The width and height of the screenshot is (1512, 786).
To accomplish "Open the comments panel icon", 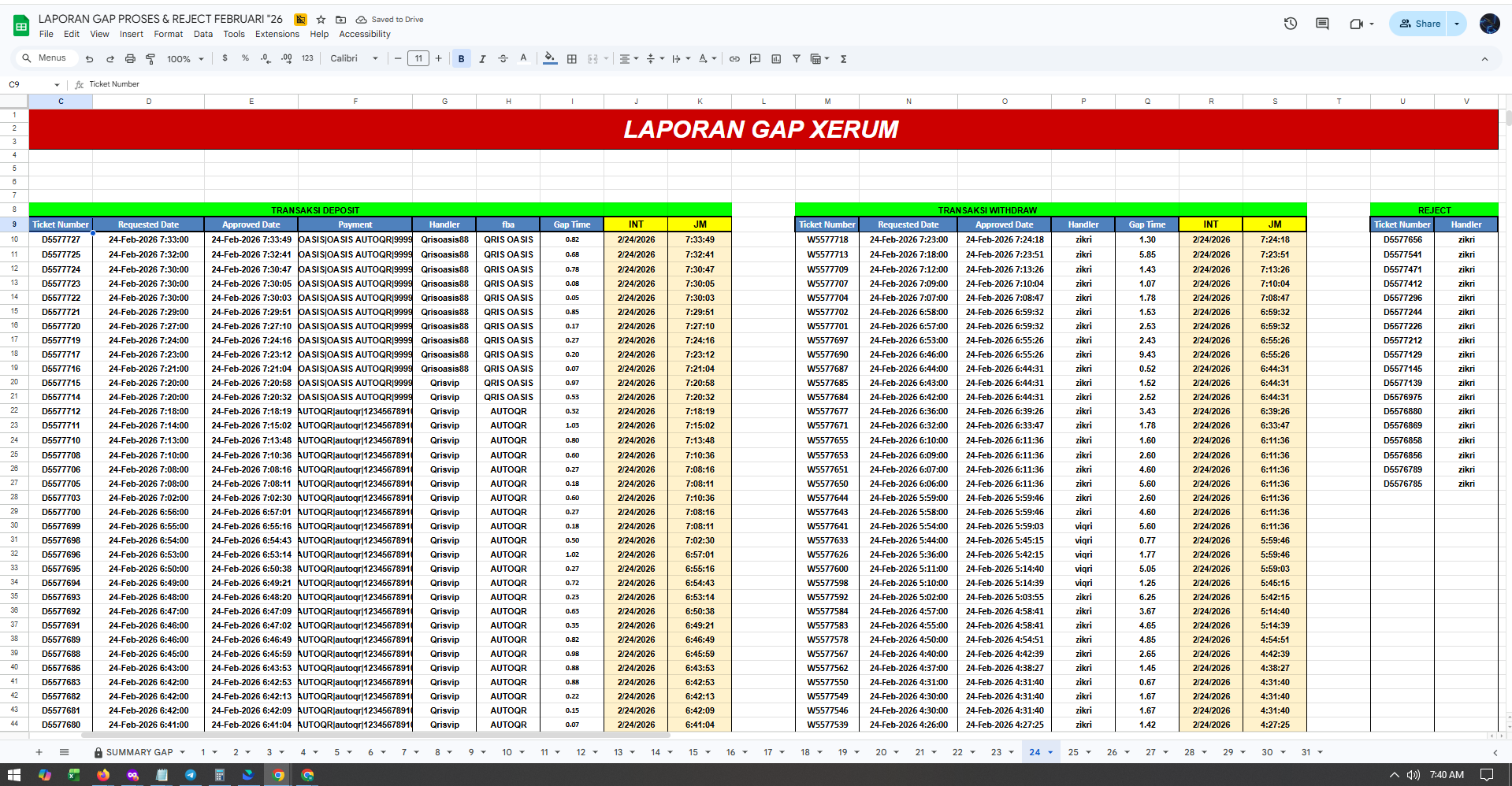I will coord(1322,24).
